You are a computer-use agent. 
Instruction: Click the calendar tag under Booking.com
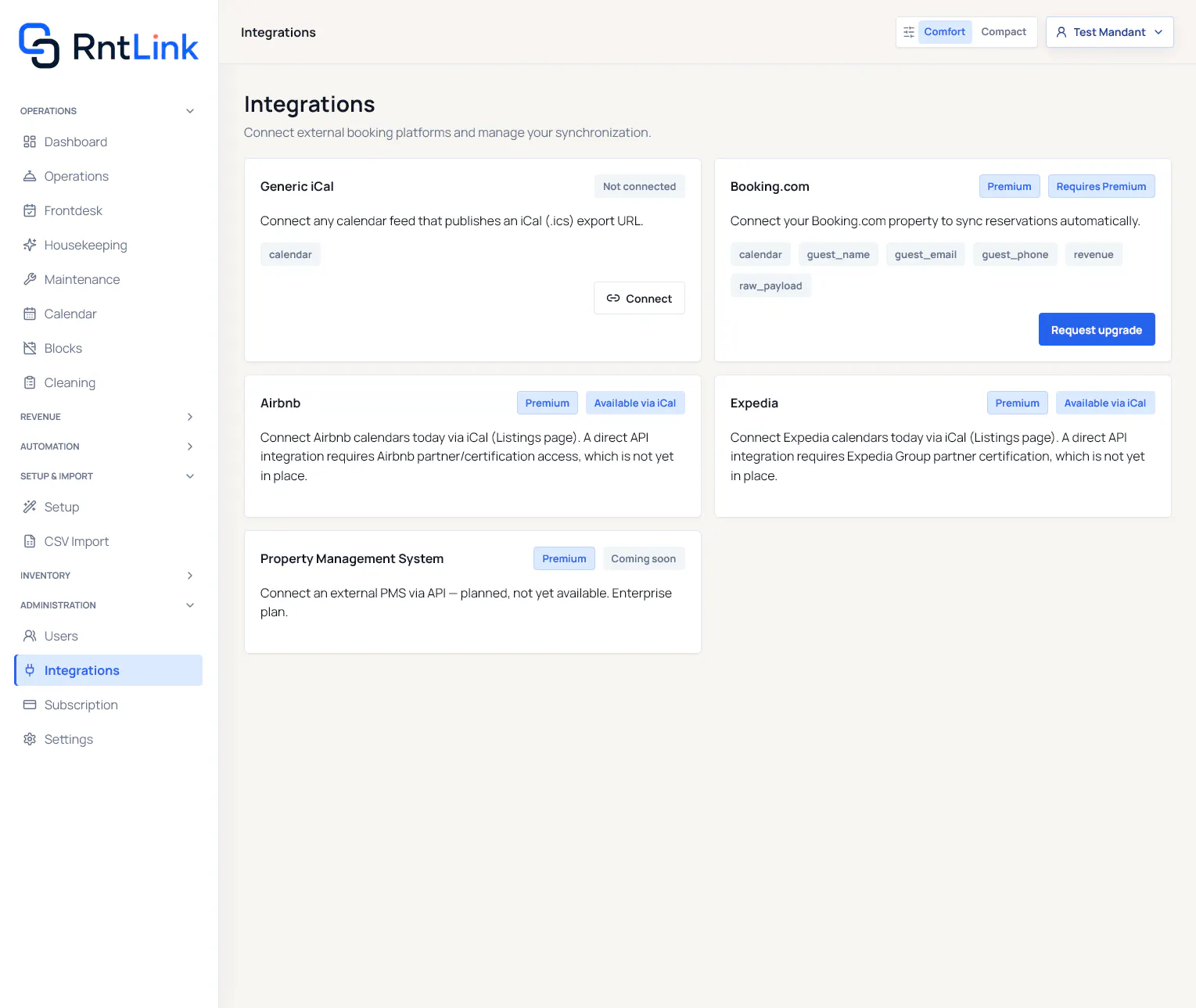tap(760, 254)
